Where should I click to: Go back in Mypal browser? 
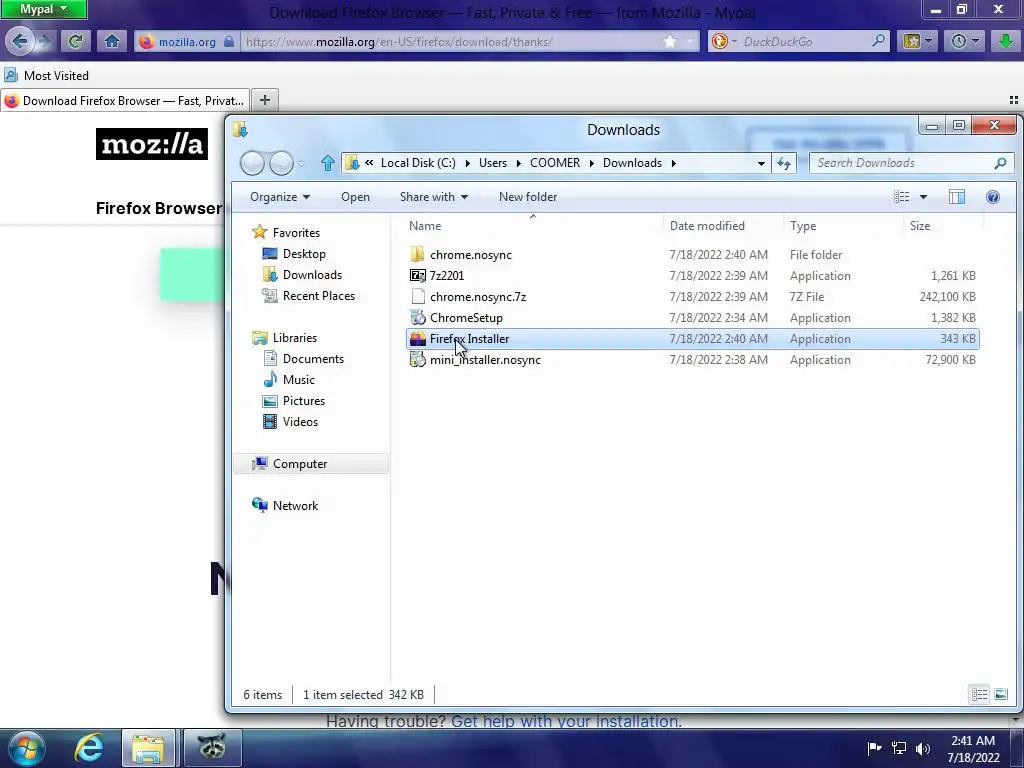tap(20, 41)
